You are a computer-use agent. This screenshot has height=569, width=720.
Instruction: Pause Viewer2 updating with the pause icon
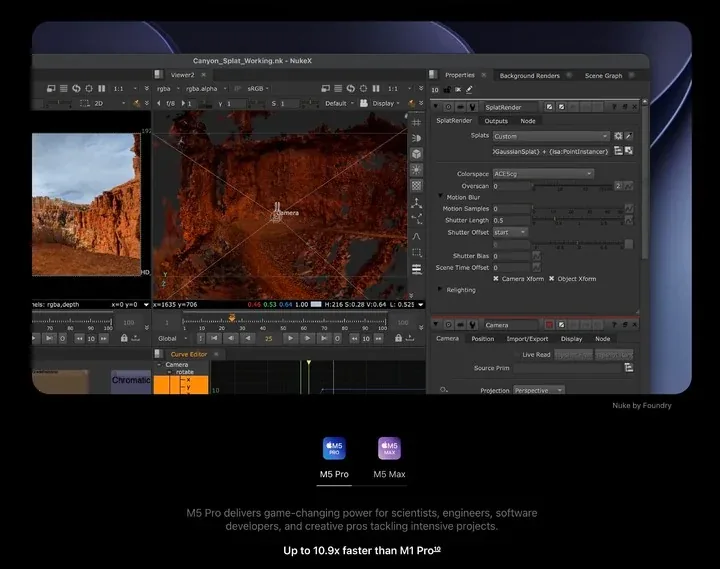(376, 88)
